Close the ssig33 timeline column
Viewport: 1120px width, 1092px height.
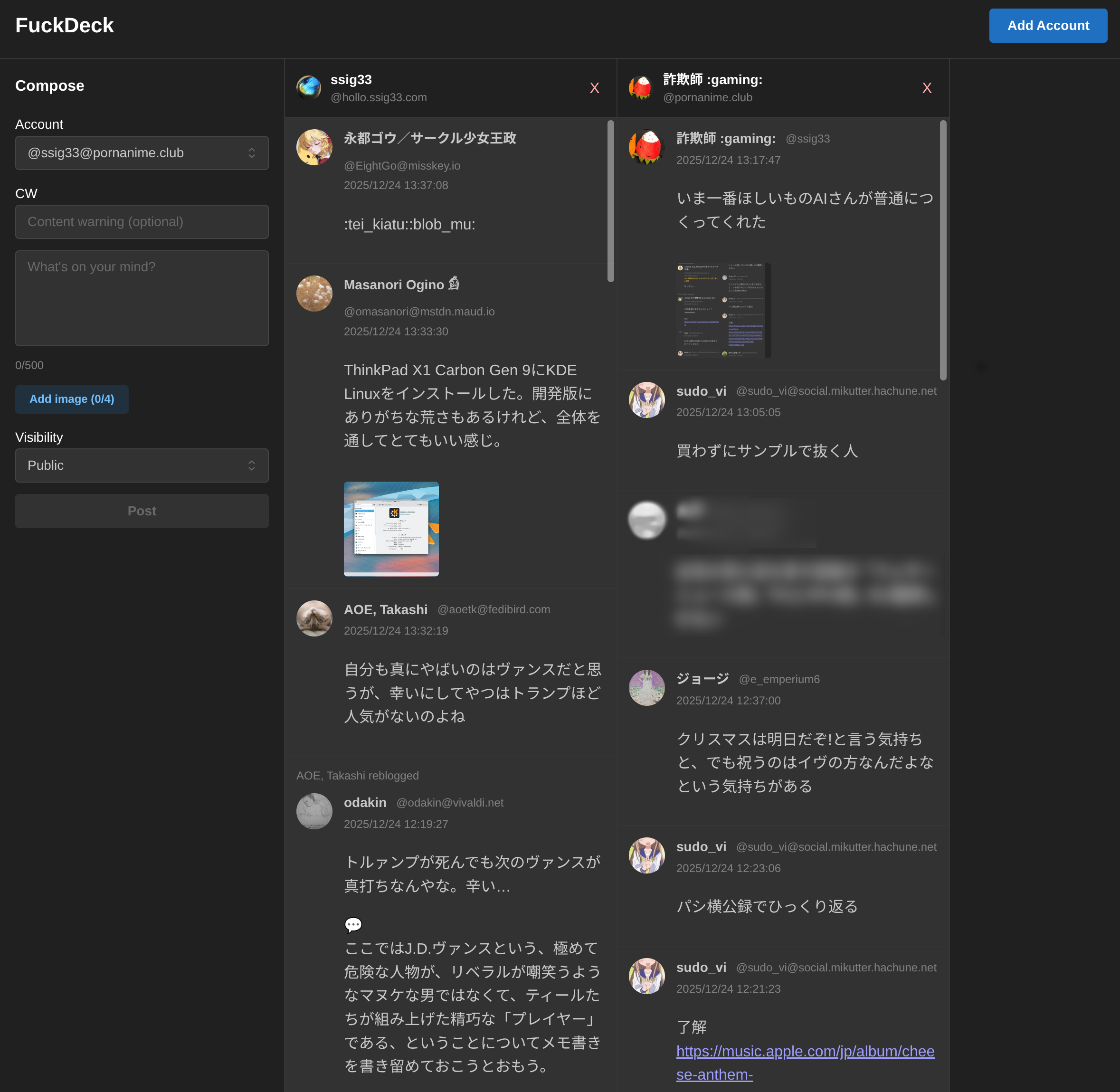pos(594,88)
